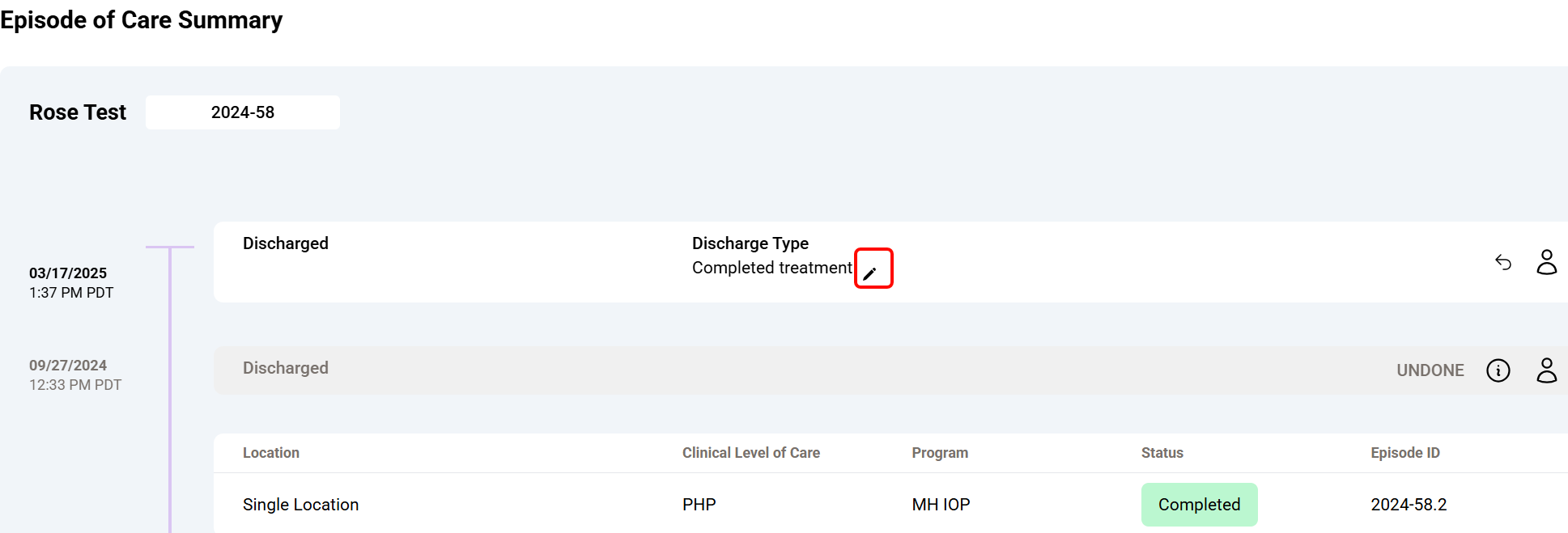The height and width of the screenshot is (533, 1568).
Task: Click the Program column header
Action: click(940, 453)
